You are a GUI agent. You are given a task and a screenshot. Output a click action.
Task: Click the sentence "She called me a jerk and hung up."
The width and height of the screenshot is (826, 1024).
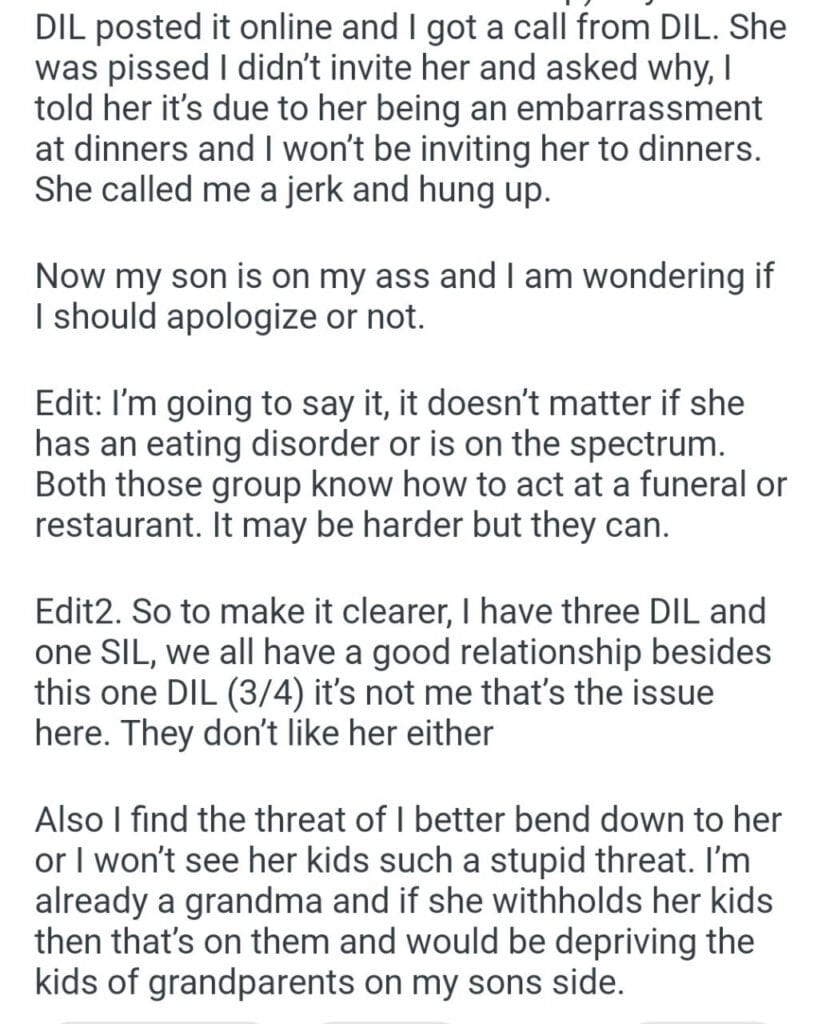click(x=292, y=189)
